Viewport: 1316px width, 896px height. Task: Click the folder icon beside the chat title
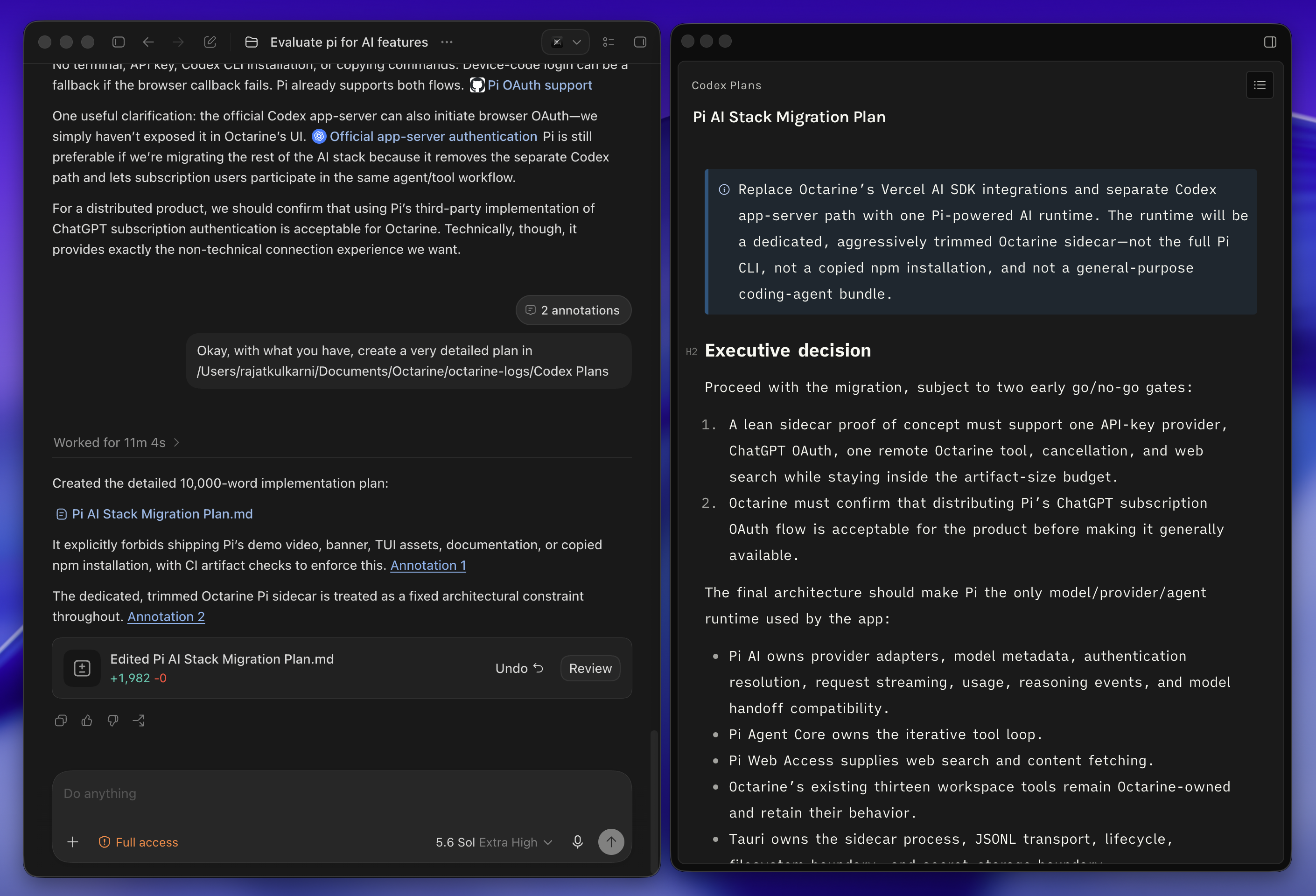[x=252, y=42]
